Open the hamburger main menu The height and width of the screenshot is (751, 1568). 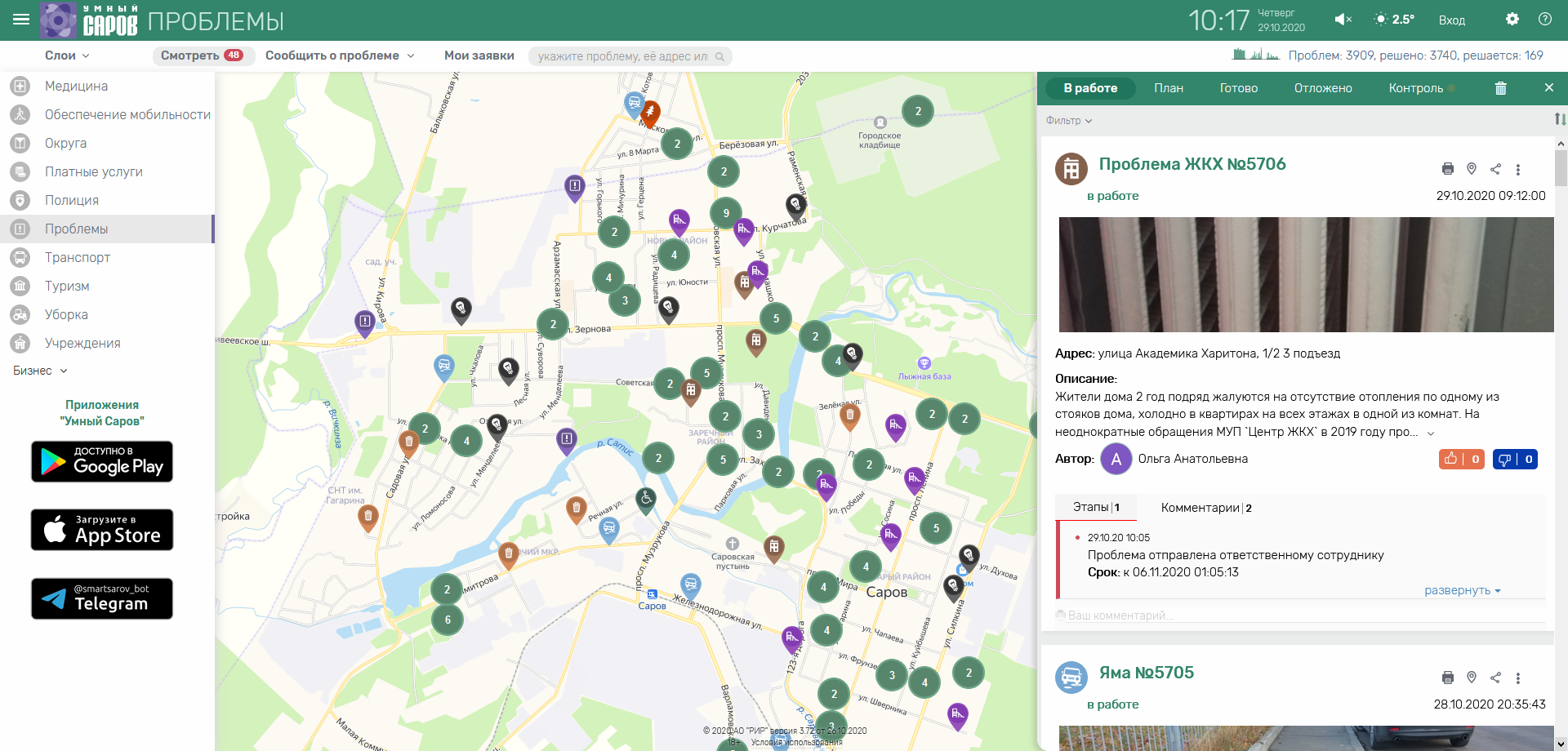(21, 20)
